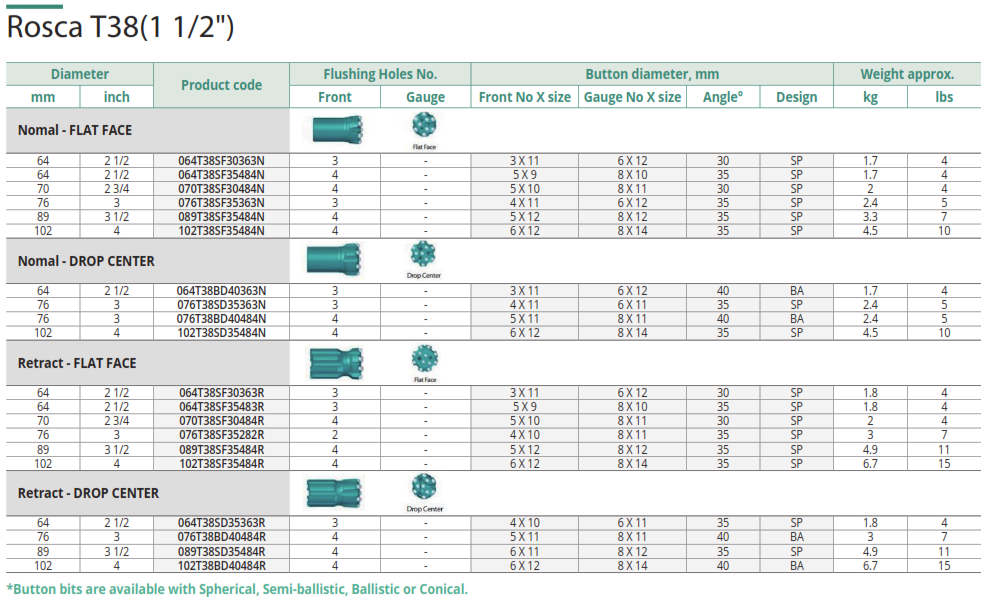Click the 6 X 11 gauge size in the 076T38SD35363N row
The image size is (991, 597).
tap(632, 305)
